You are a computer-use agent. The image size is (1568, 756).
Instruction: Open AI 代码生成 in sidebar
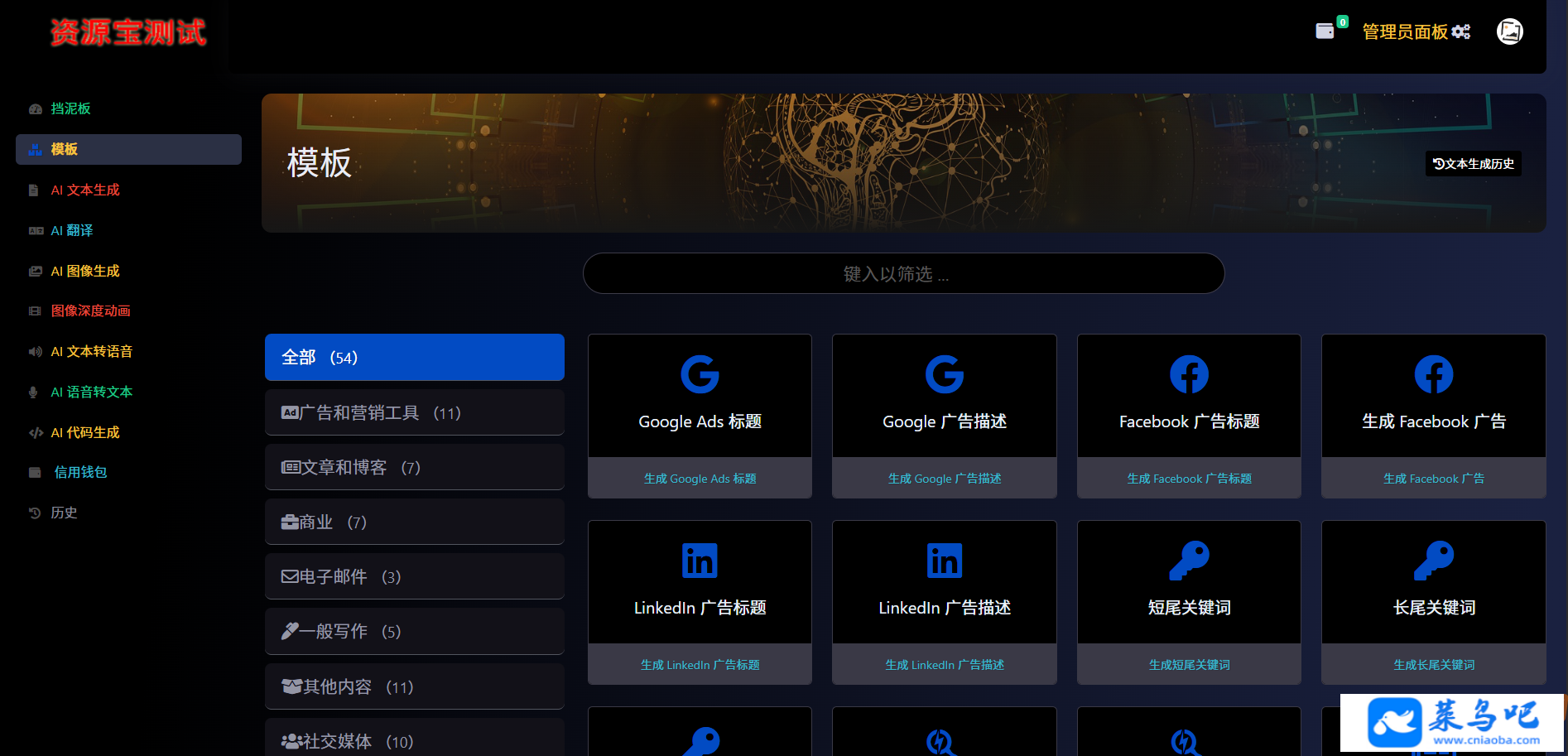coord(128,432)
